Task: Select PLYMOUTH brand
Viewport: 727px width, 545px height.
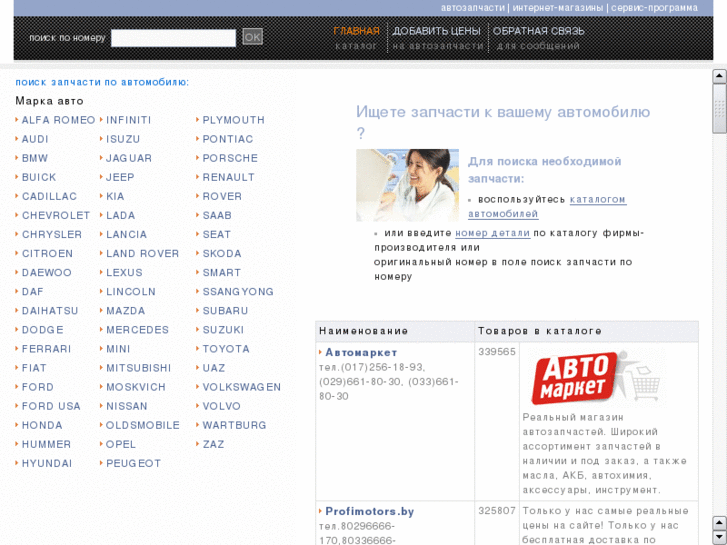Action: point(234,120)
